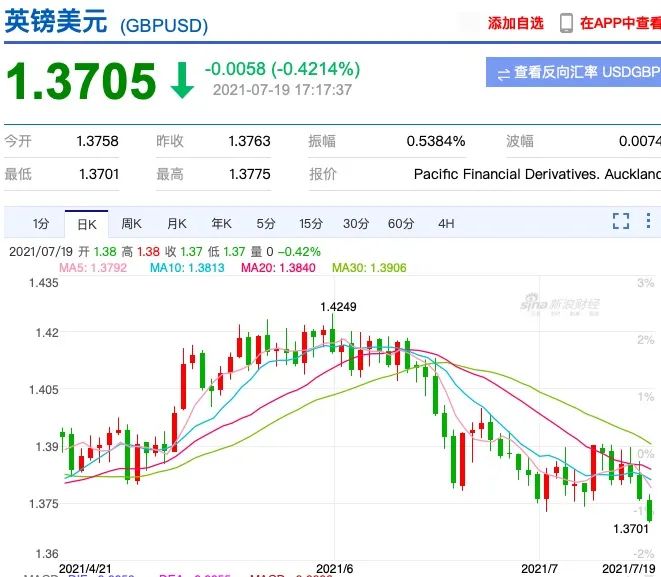The image size is (661, 577).
Task: Switch to the 周K weekly chart tab
Action: [131, 223]
